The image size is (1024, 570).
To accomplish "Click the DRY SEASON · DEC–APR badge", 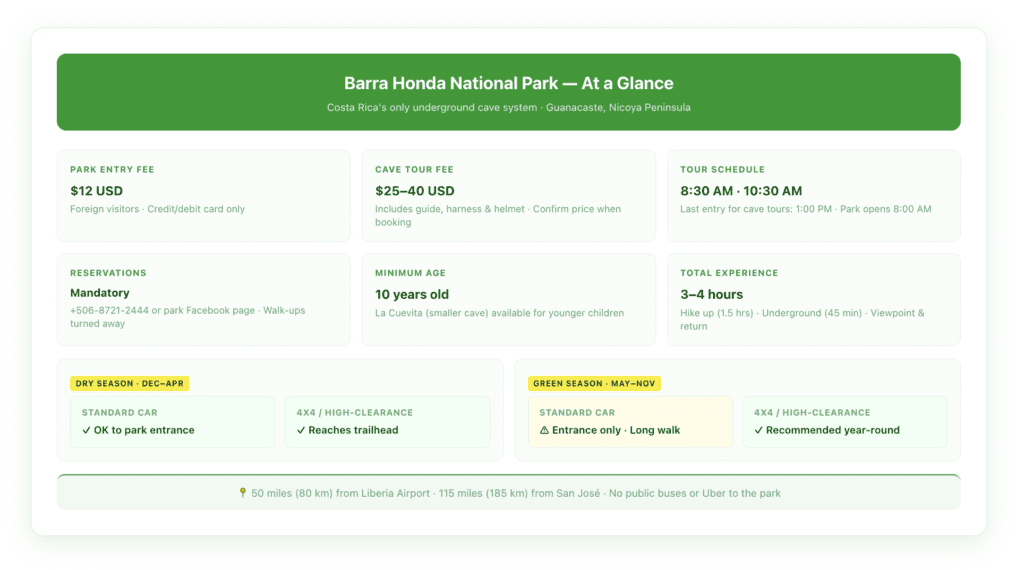I will click(130, 383).
